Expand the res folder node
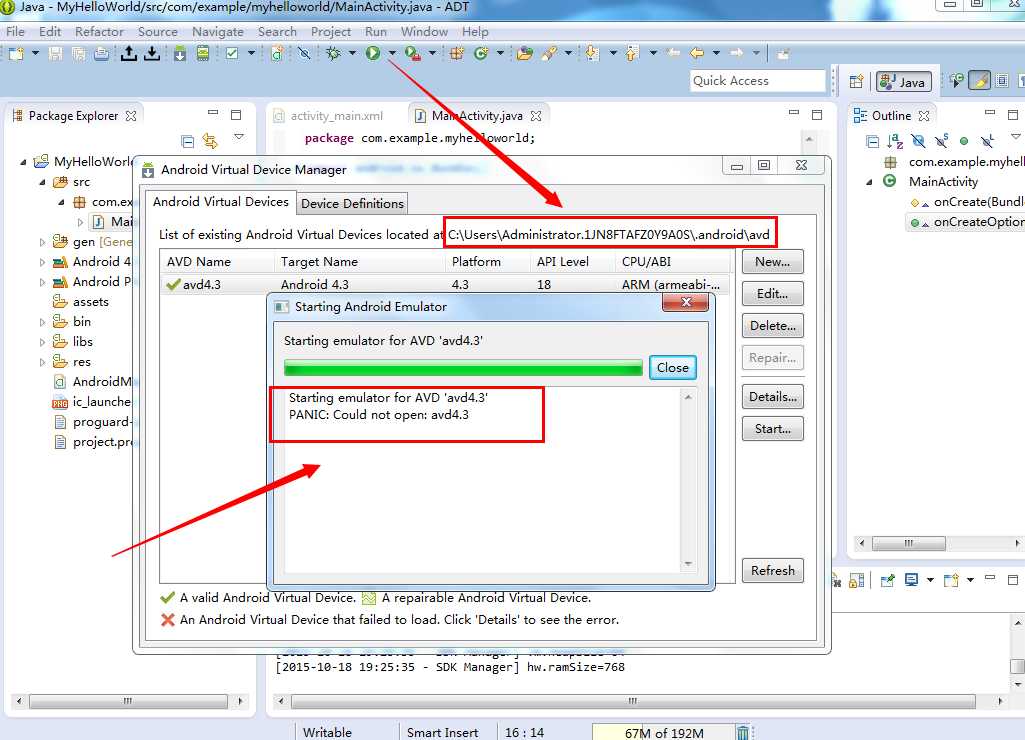Viewport: 1025px width, 740px height. point(42,362)
